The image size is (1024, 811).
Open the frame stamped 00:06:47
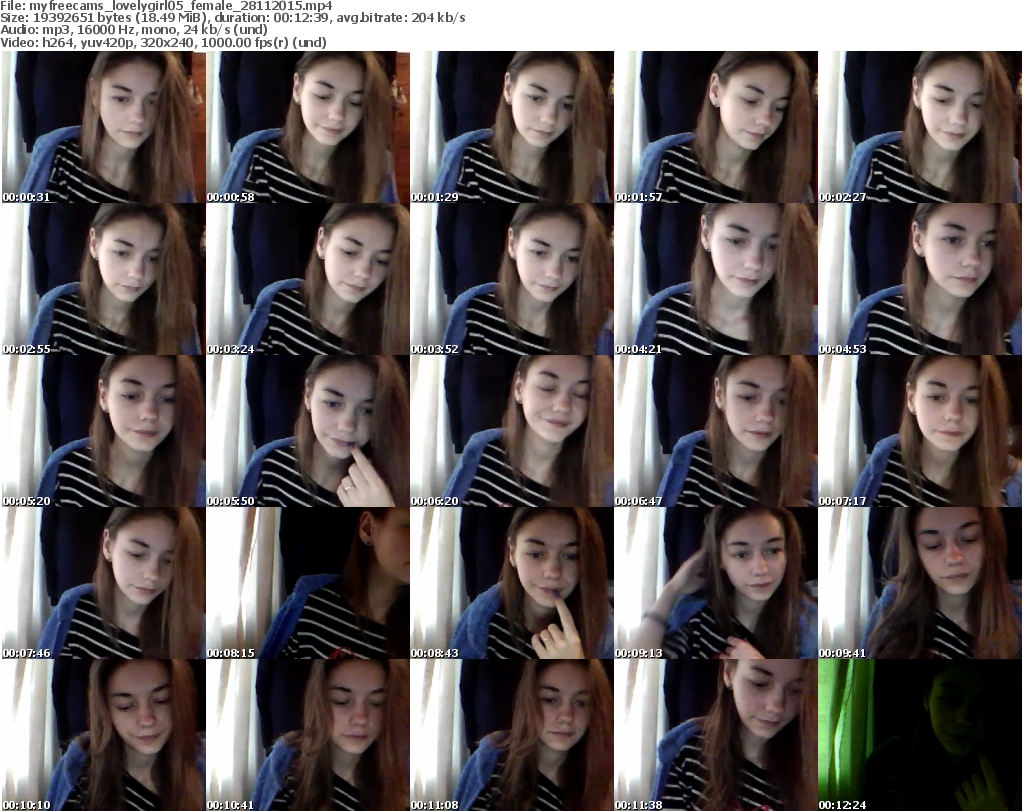pos(716,431)
